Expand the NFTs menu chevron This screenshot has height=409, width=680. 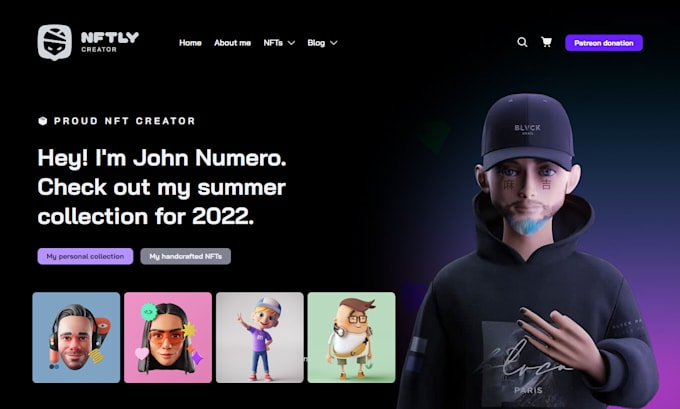(291, 43)
